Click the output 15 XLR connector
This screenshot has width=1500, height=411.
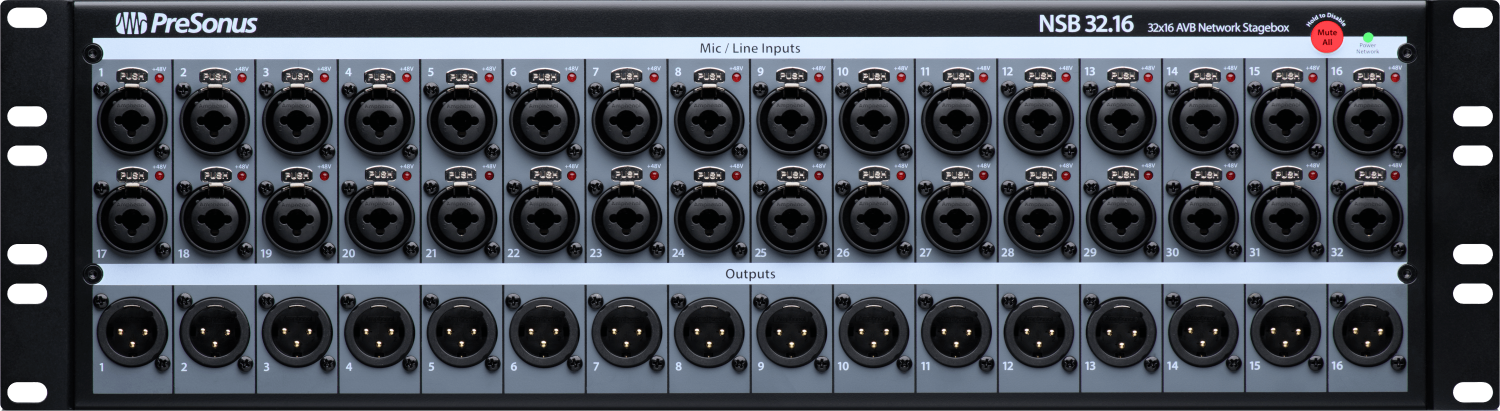[1287, 332]
